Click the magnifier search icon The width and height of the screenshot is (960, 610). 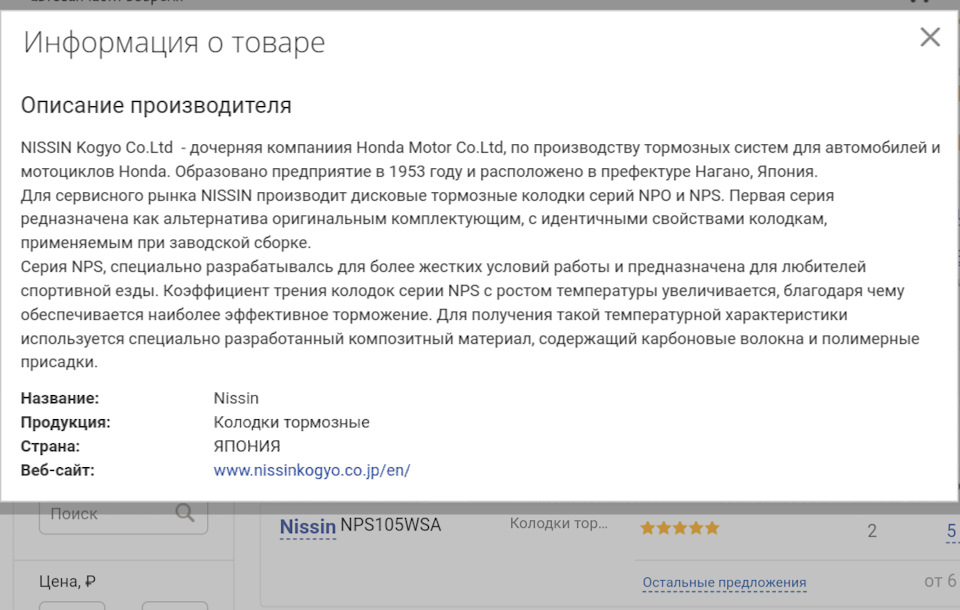coord(185,513)
